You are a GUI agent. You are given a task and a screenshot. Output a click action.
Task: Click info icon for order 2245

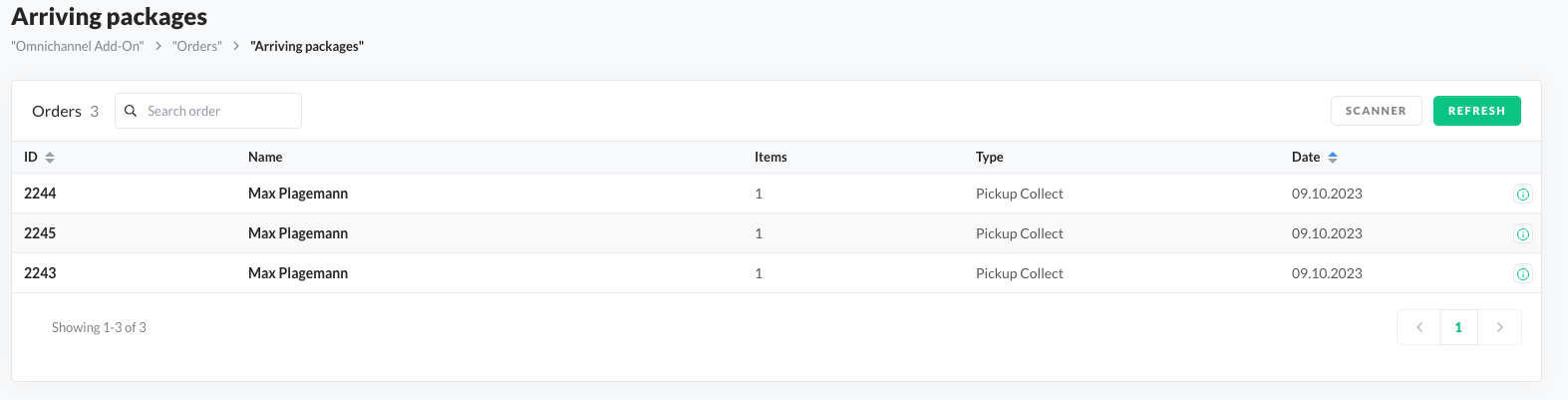[x=1522, y=234]
